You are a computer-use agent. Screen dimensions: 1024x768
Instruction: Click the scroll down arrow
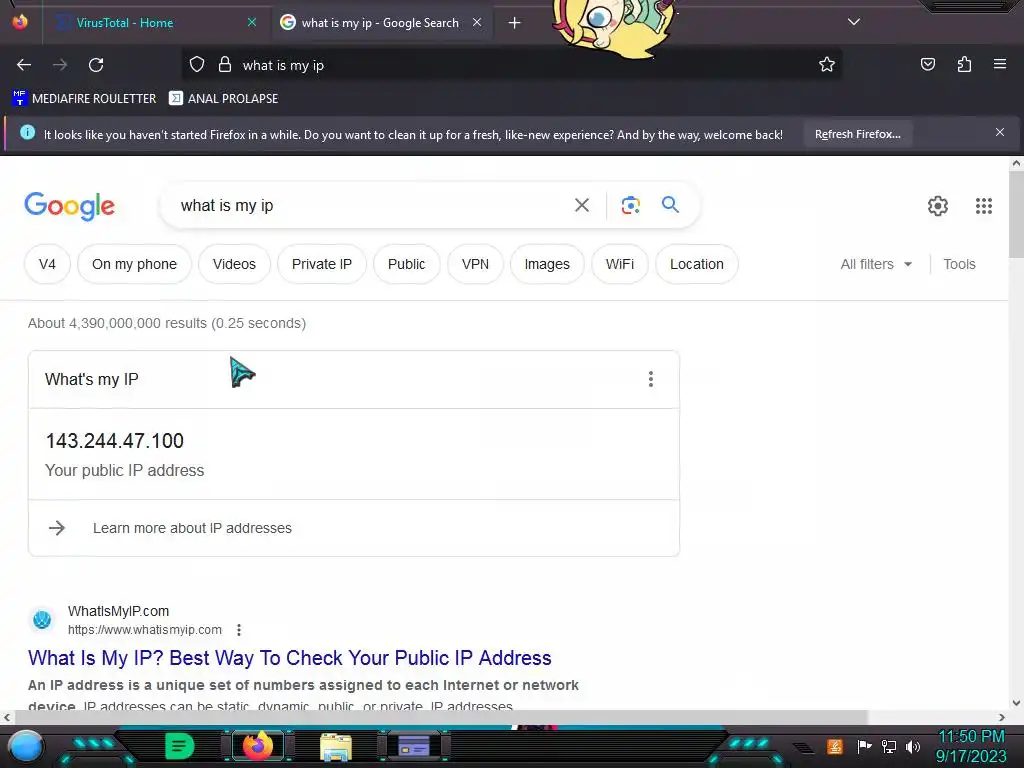click(1016, 703)
